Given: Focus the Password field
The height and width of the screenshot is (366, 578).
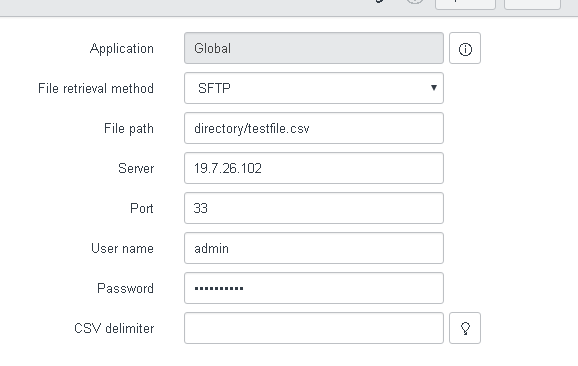Looking at the screenshot, I should point(314,288).
